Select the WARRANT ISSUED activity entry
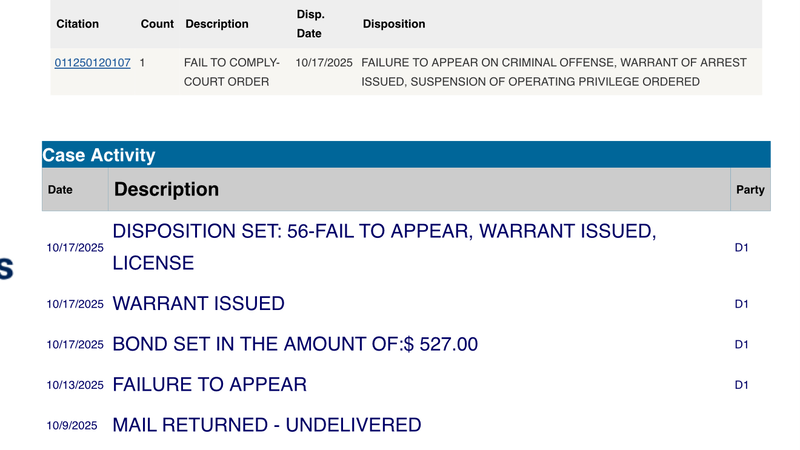The image size is (800, 450). [199, 304]
